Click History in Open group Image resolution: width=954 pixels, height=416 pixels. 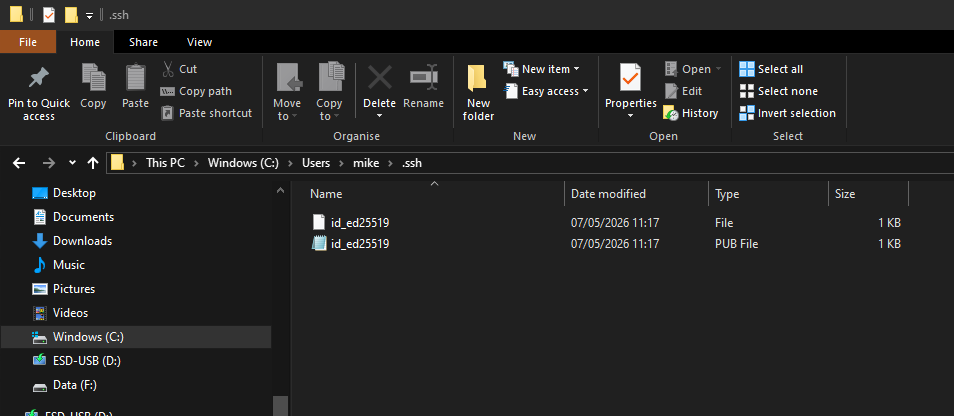(691, 113)
